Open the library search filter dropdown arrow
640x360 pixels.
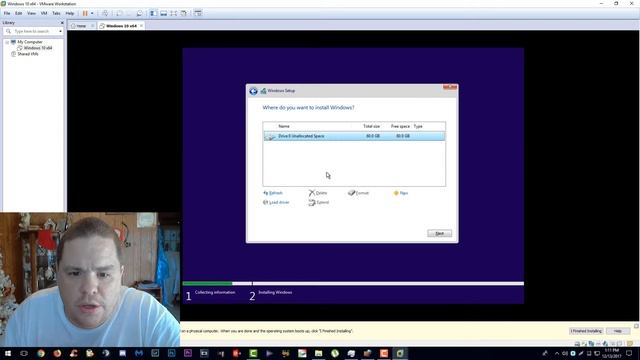[x=60, y=31]
